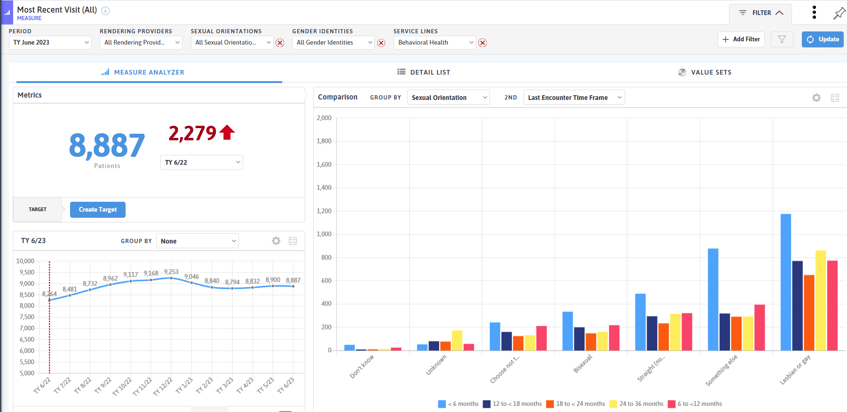Open the Sexual Orientations dropdown

pyautogui.click(x=232, y=42)
